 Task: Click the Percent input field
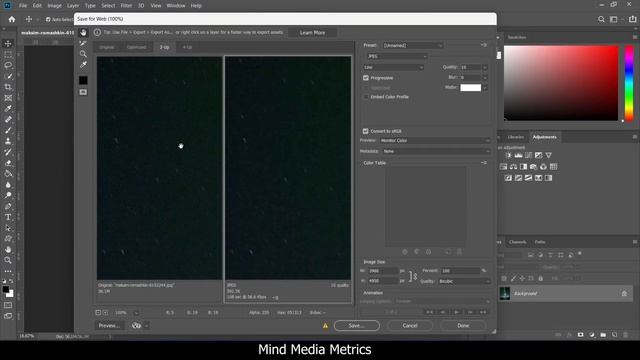460,271
